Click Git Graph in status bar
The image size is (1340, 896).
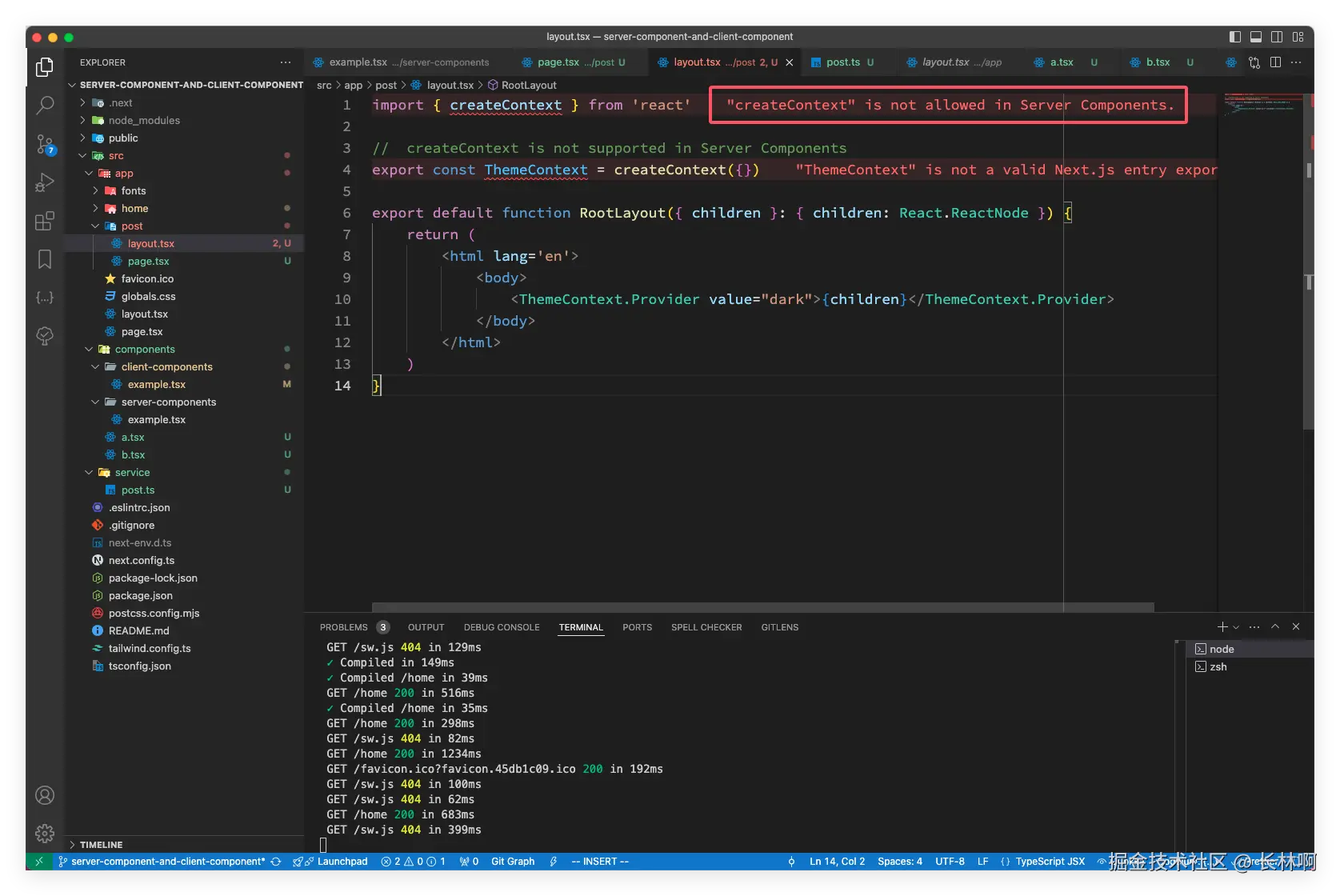tap(512, 862)
